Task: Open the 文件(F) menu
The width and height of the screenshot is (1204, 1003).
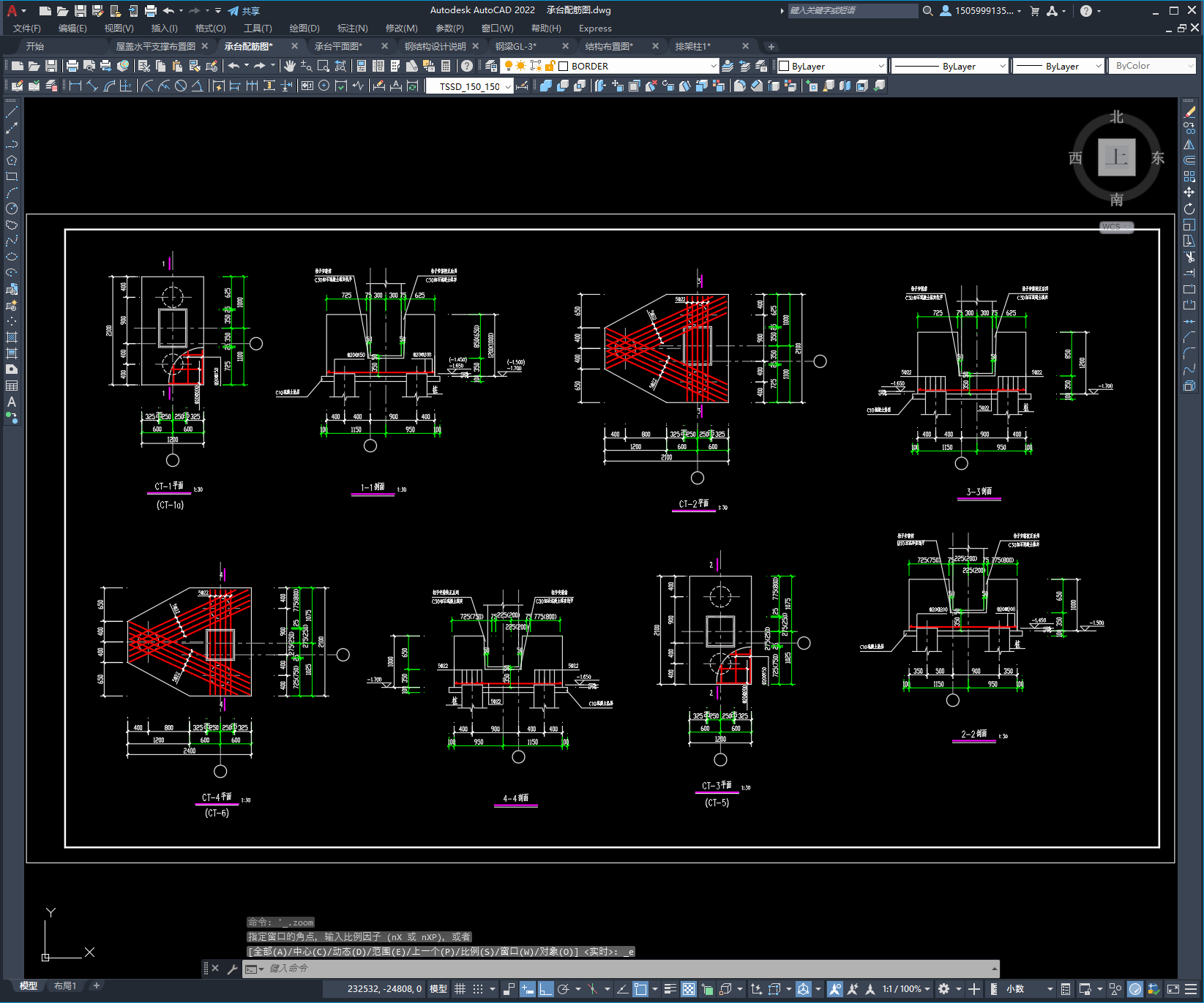Action: click(27, 29)
